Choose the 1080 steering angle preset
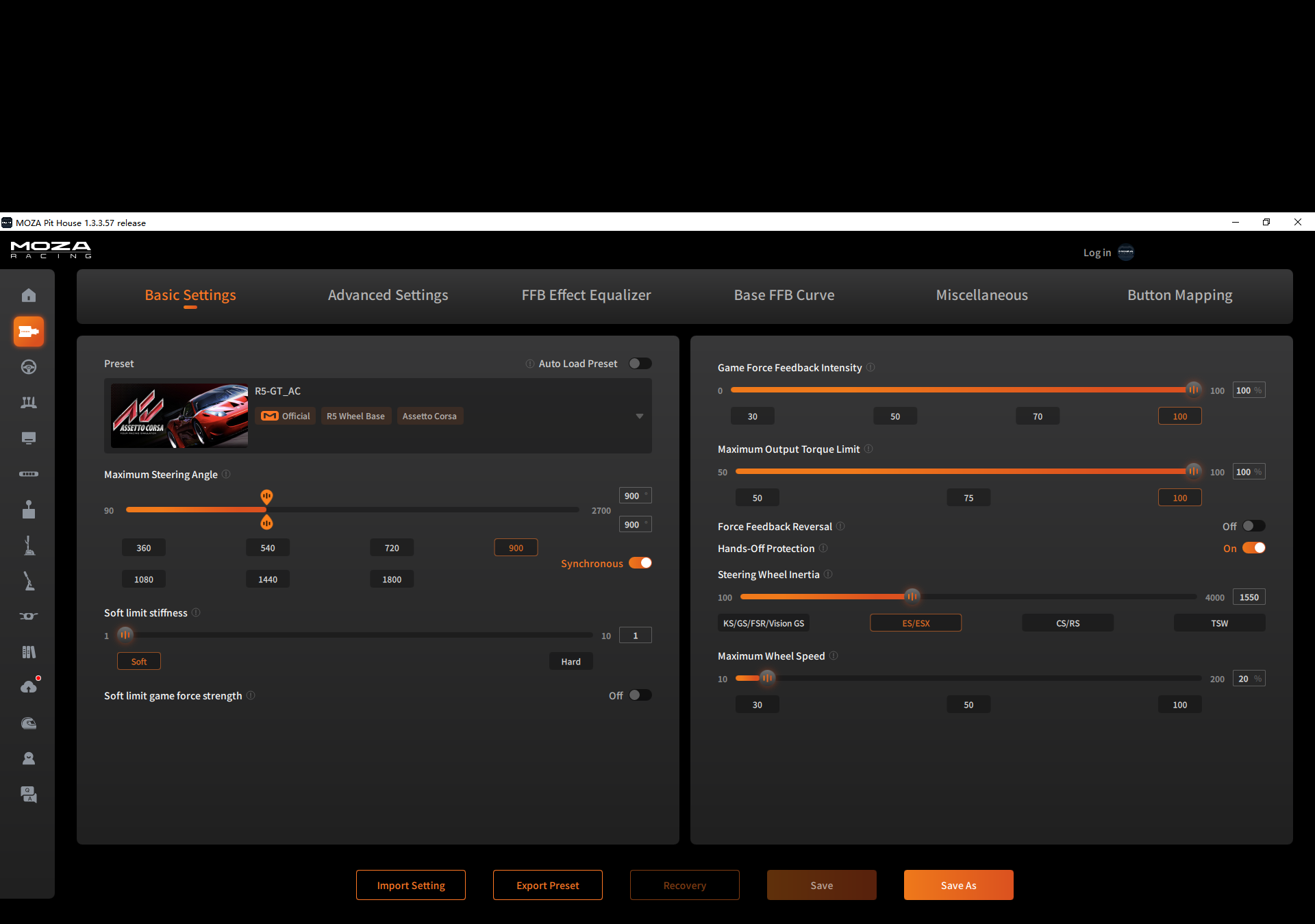Screen dimensions: 1315x924 144,579
